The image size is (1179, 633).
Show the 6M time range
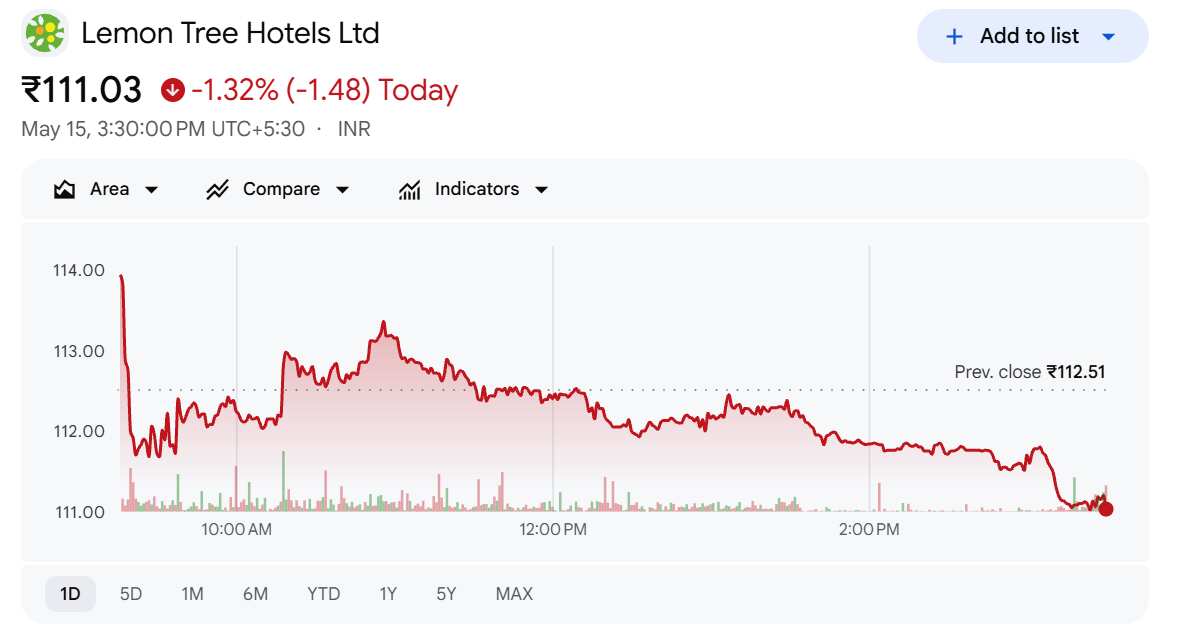click(x=256, y=594)
